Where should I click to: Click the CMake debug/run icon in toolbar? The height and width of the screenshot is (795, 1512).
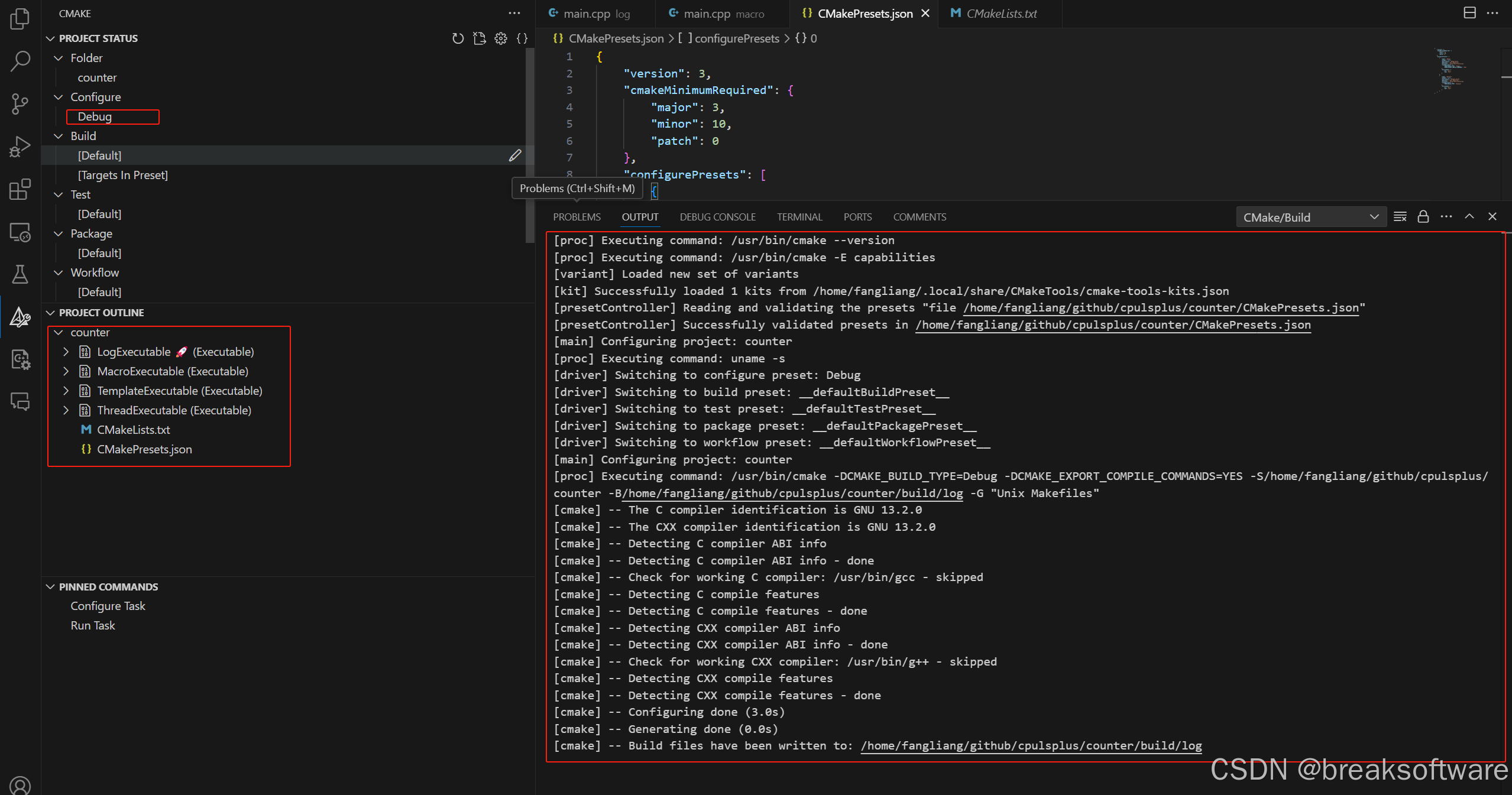tap(20, 148)
